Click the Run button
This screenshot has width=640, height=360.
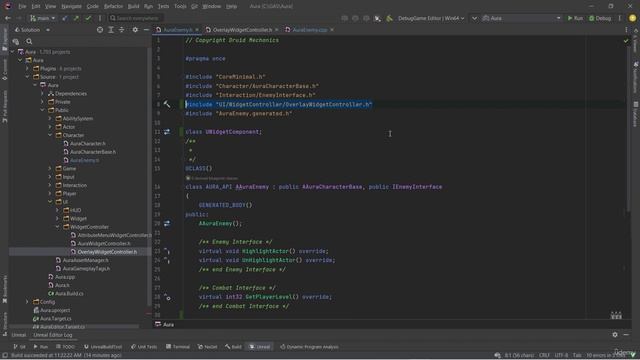click(x=575, y=18)
